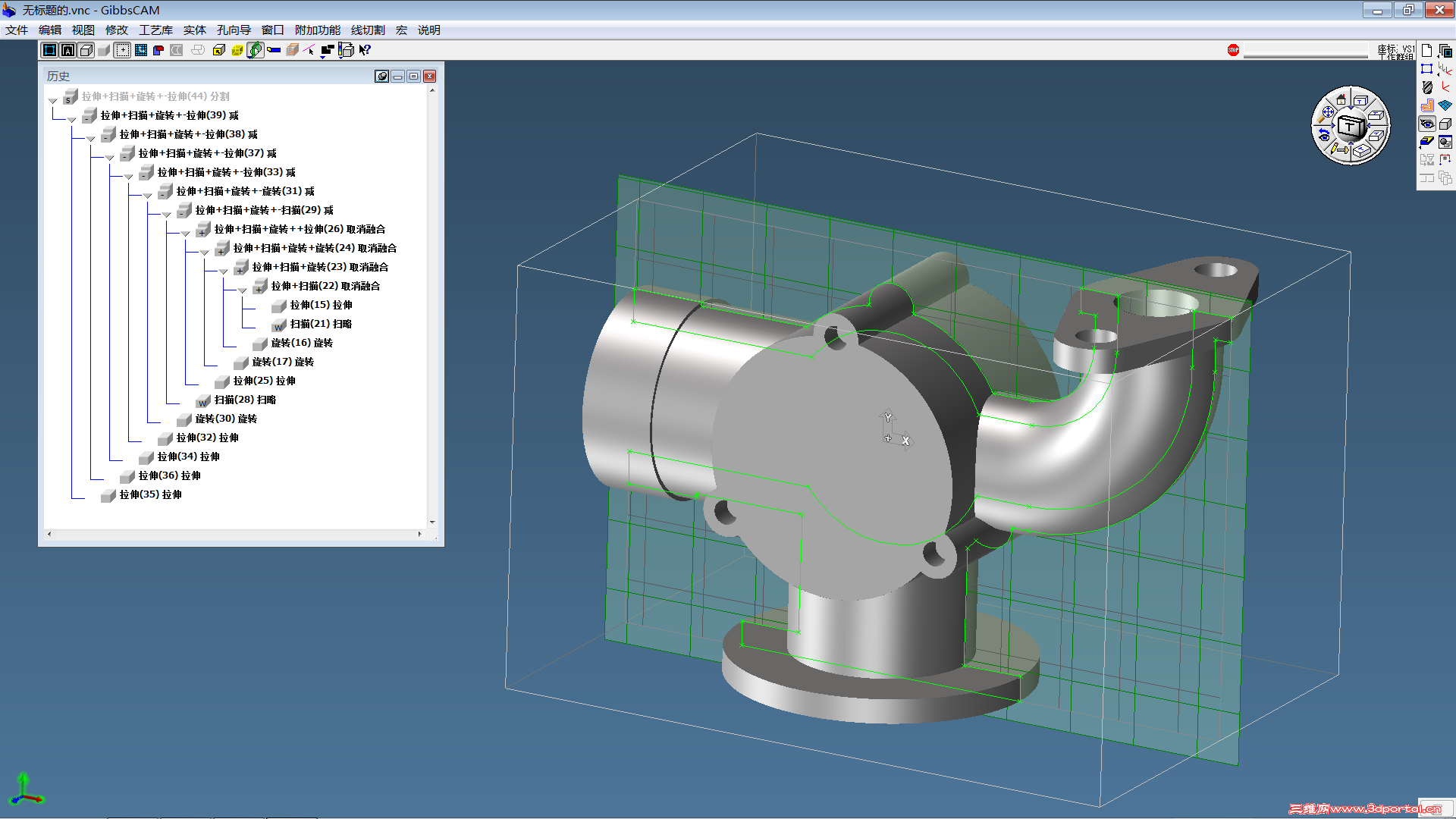1456x819 pixels.
Task: Click the history panel vertical scrollbar
Action: pyautogui.click(x=432, y=303)
